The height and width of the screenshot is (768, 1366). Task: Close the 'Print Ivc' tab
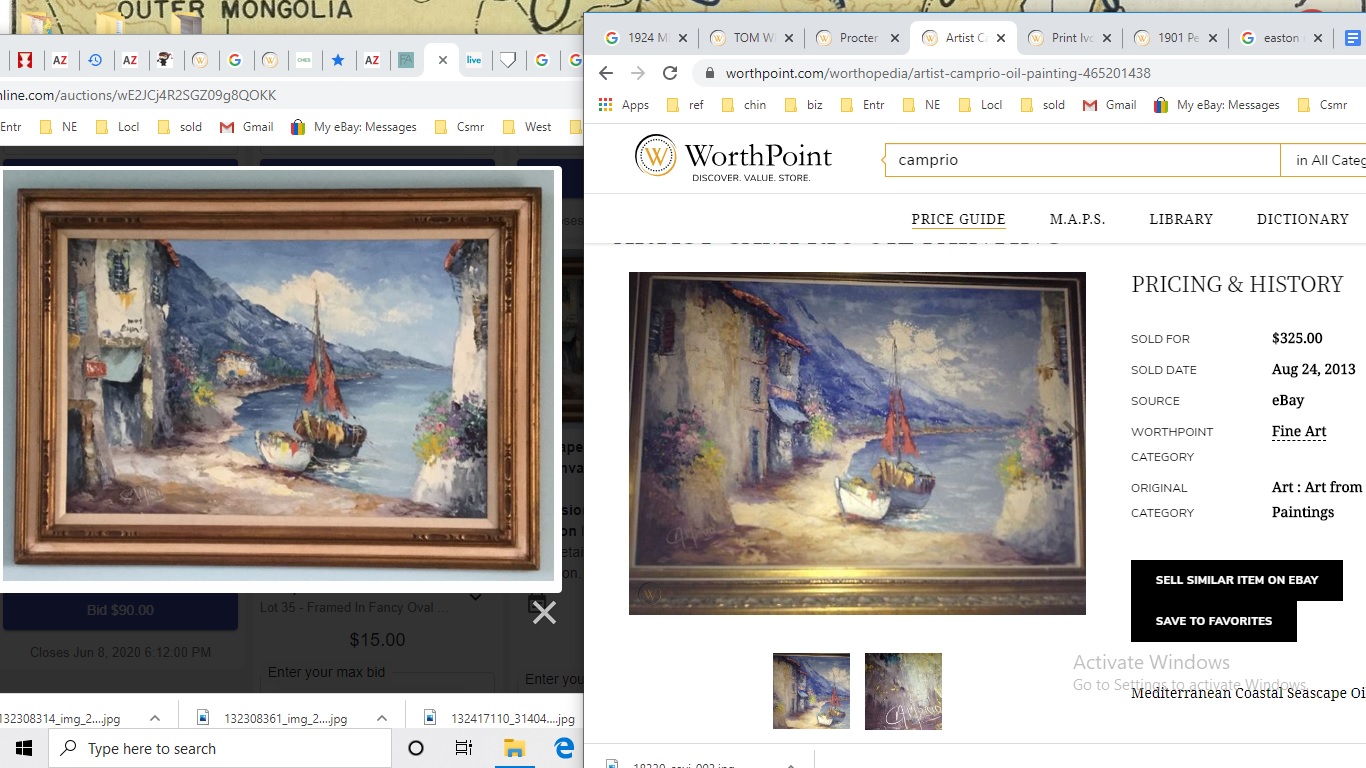[x=1106, y=38]
